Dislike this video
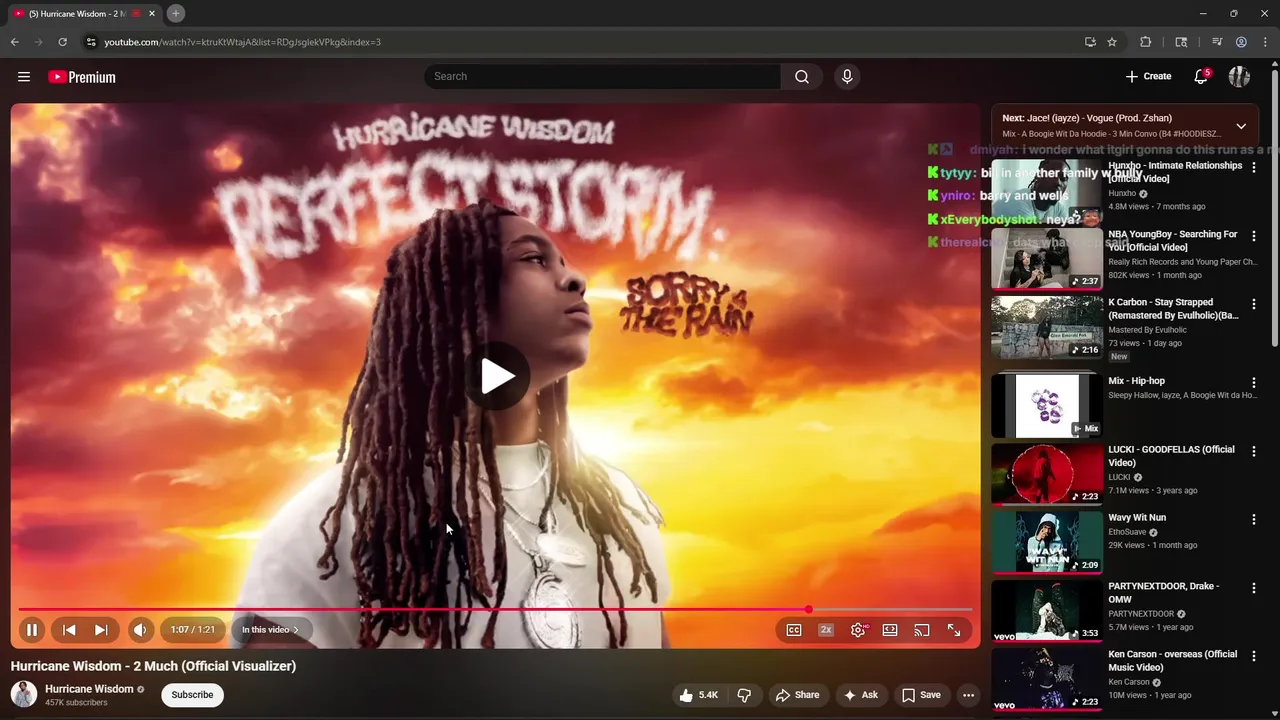 click(744, 695)
